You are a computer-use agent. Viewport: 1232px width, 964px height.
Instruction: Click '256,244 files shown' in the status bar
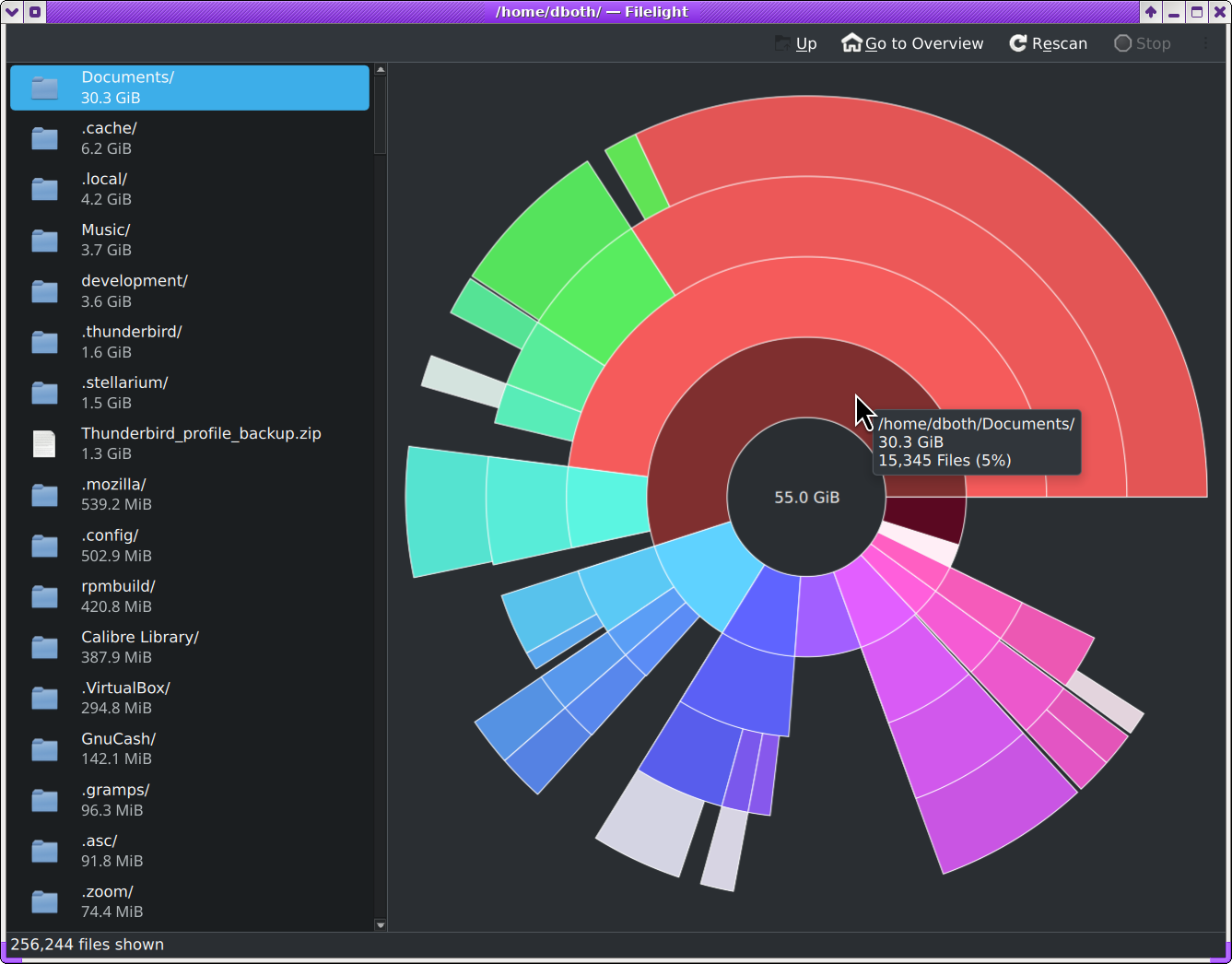[x=88, y=945]
